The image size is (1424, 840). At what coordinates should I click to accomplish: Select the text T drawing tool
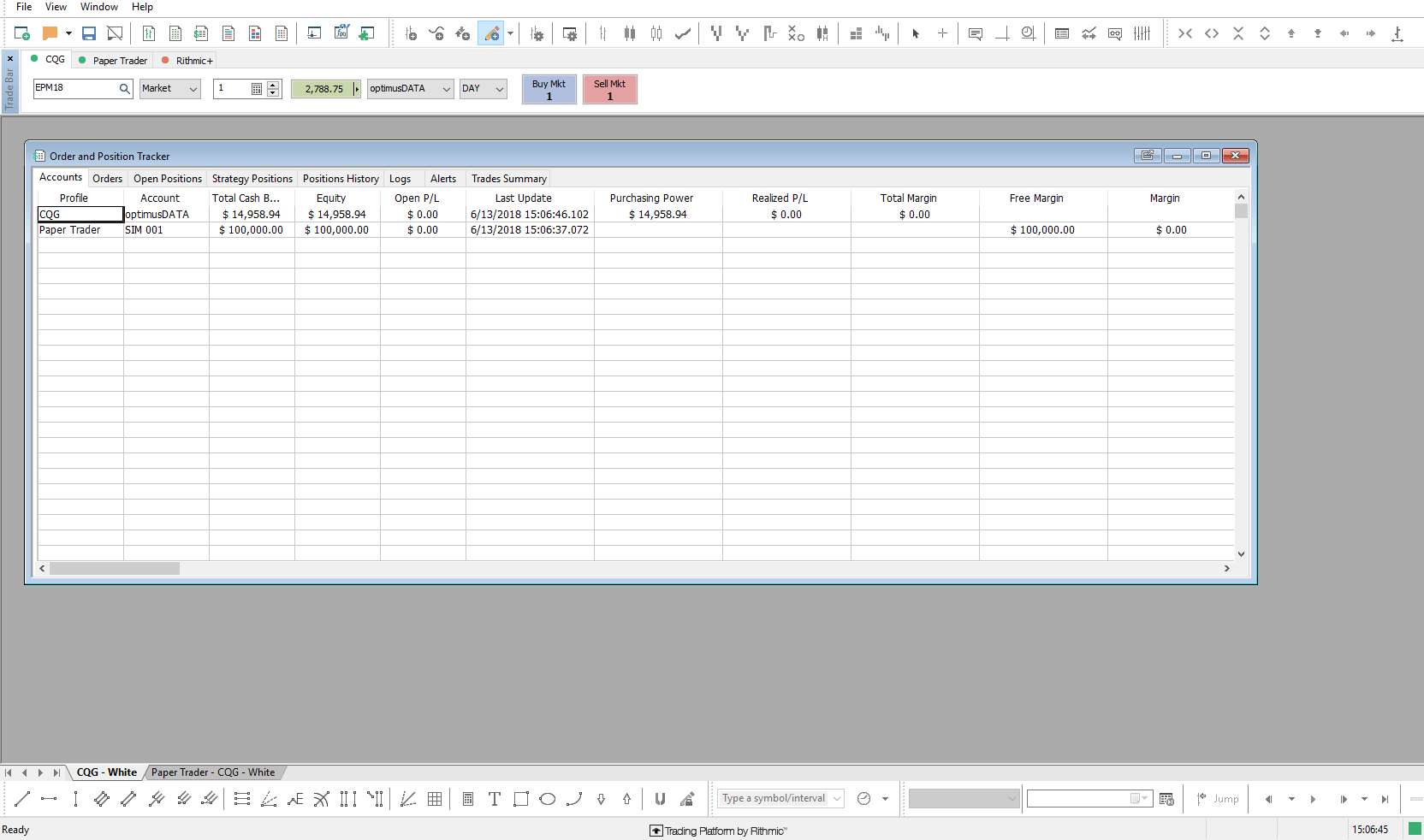pos(495,799)
